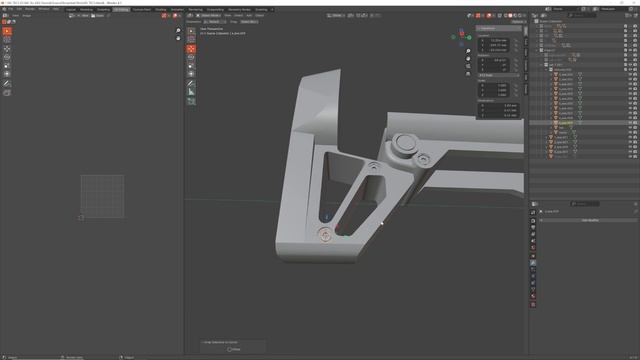Switch to the Shading workspace tab
This screenshot has width=640, height=360.
[160, 9]
